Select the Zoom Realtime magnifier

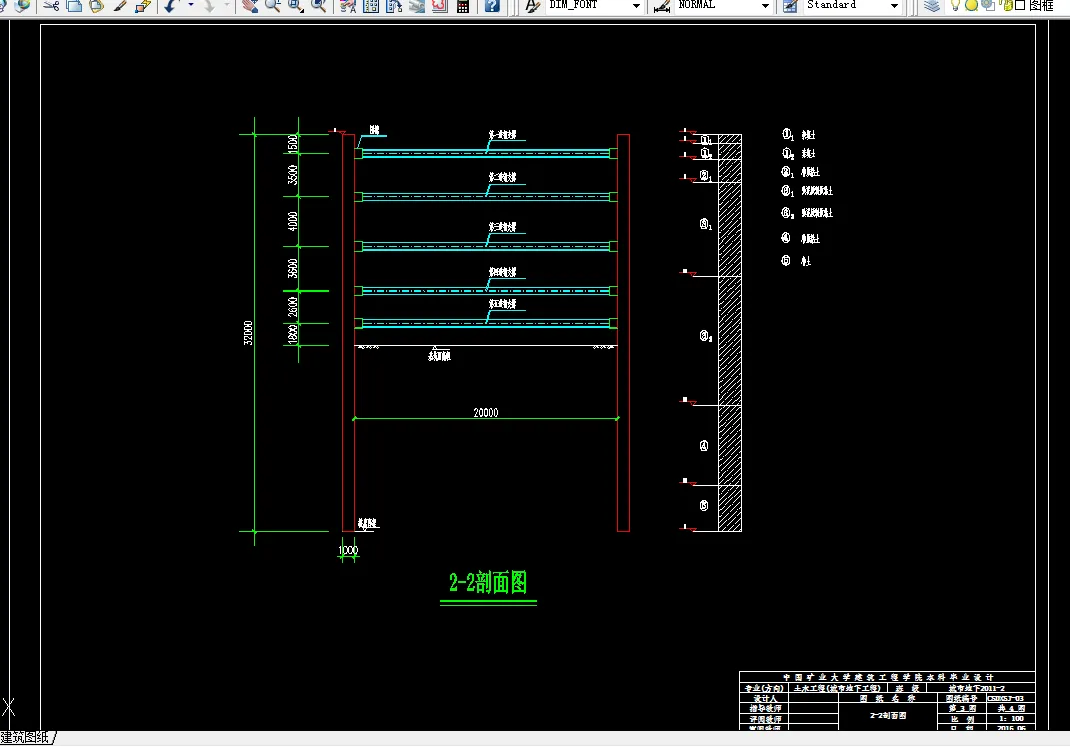(273, 5)
